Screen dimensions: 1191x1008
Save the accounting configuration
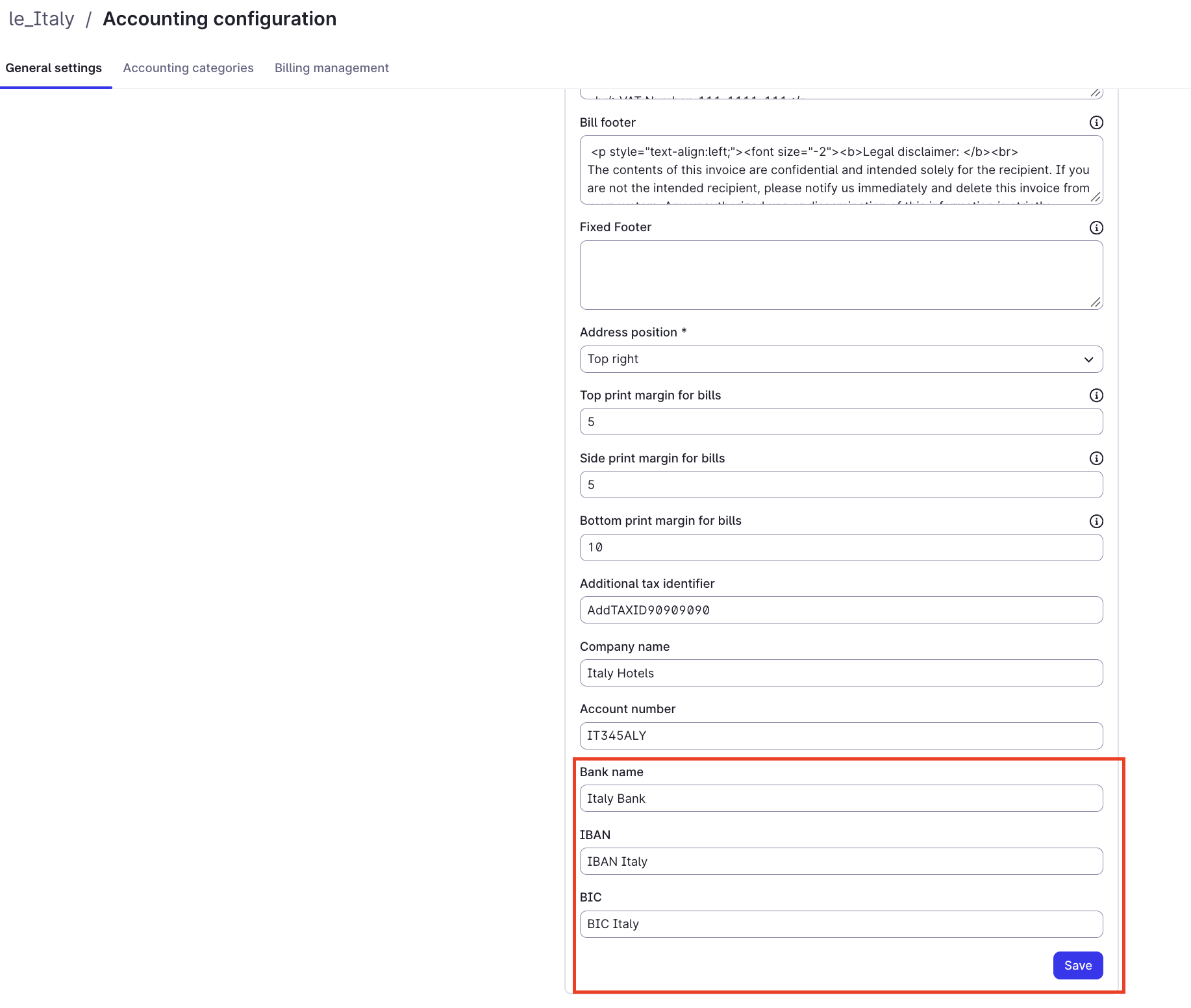pos(1078,965)
